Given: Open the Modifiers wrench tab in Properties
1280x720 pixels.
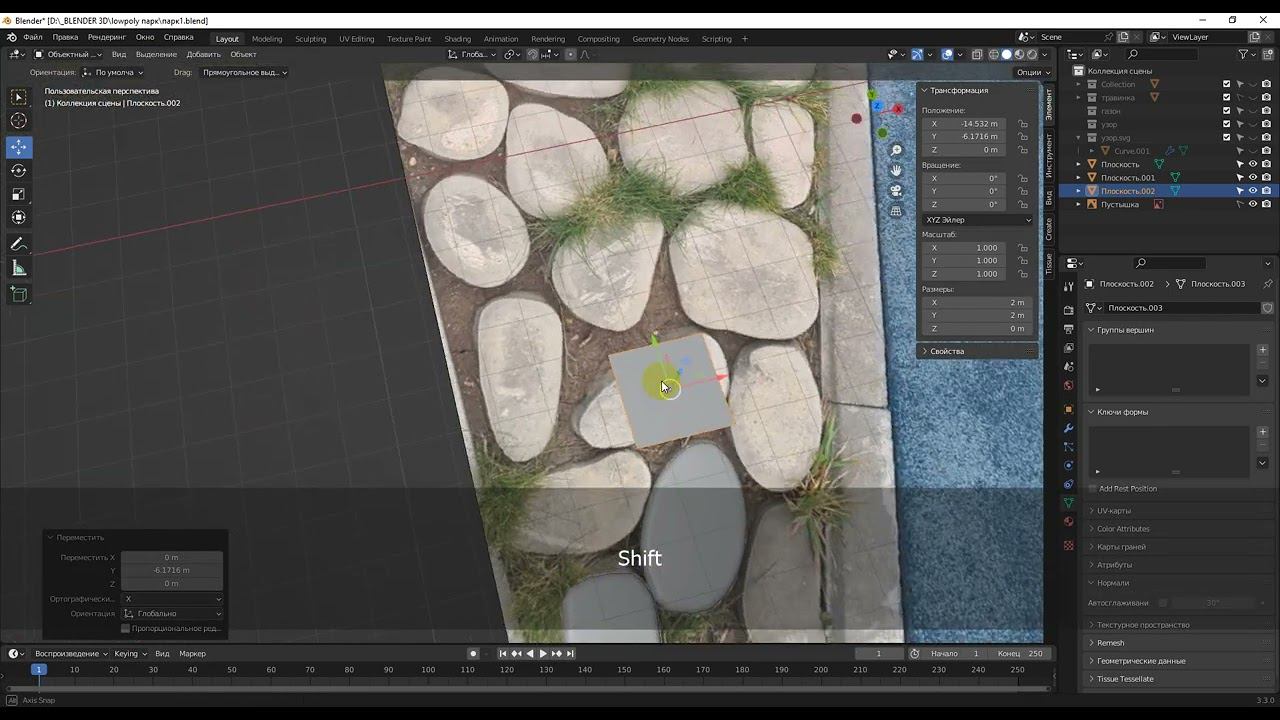Looking at the screenshot, I should tap(1069, 428).
